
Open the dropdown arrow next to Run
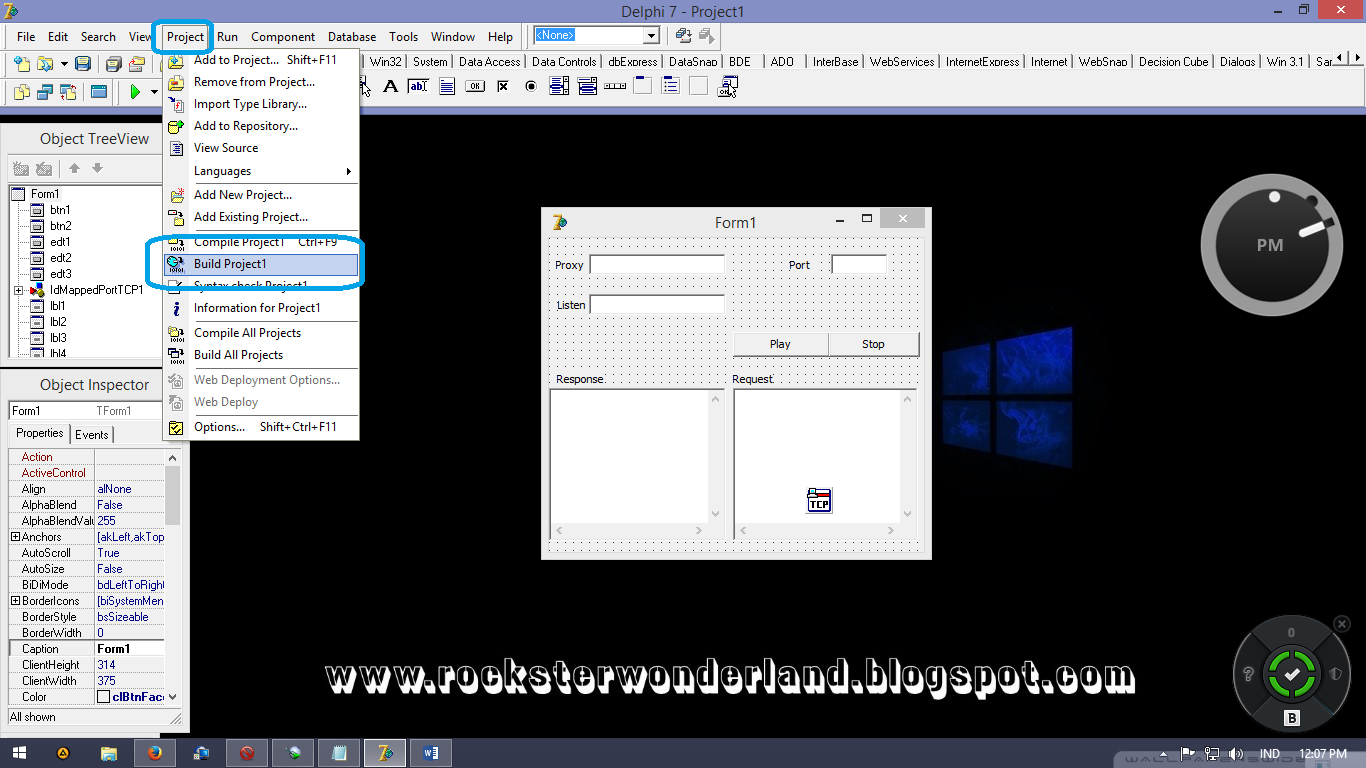click(x=155, y=92)
